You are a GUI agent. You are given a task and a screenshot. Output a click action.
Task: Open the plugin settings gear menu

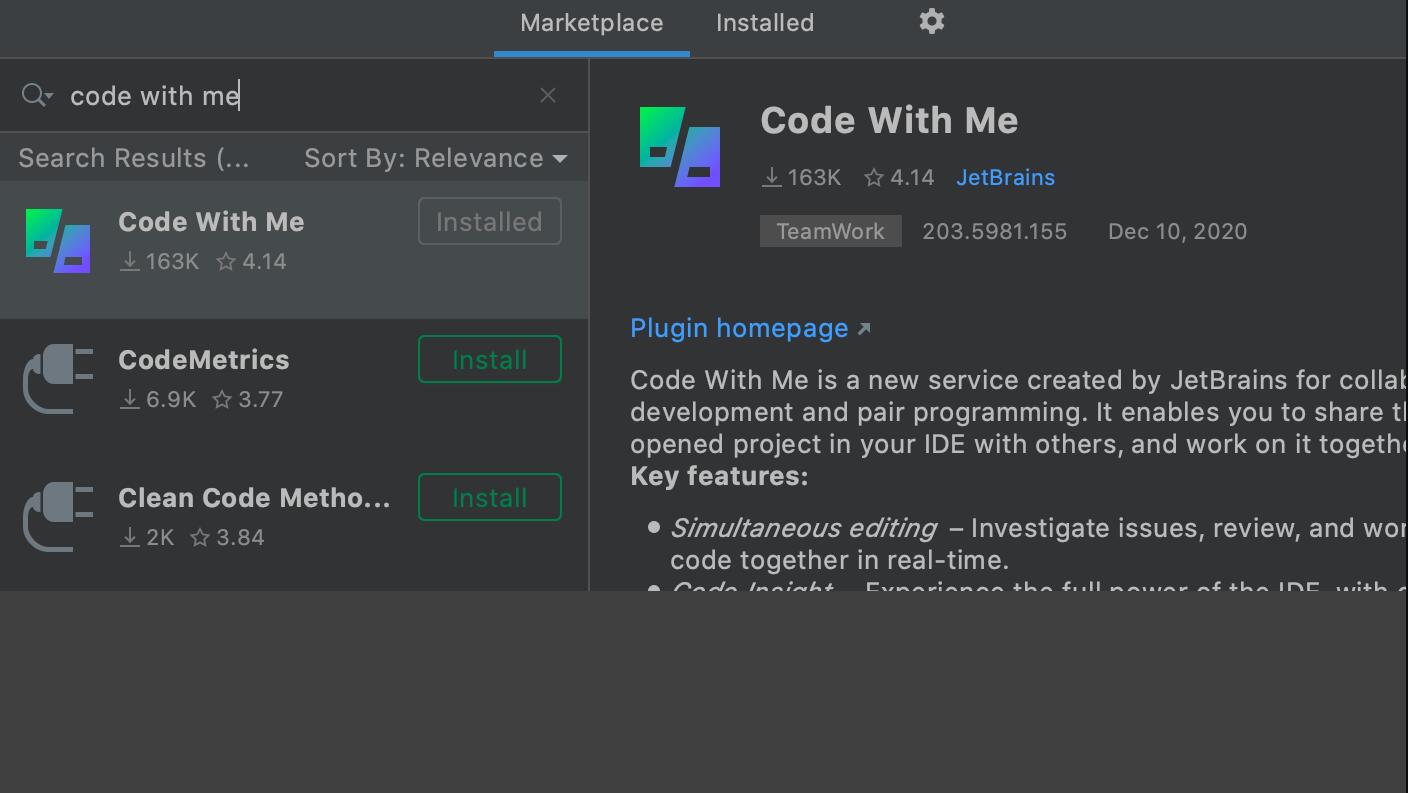coord(932,22)
